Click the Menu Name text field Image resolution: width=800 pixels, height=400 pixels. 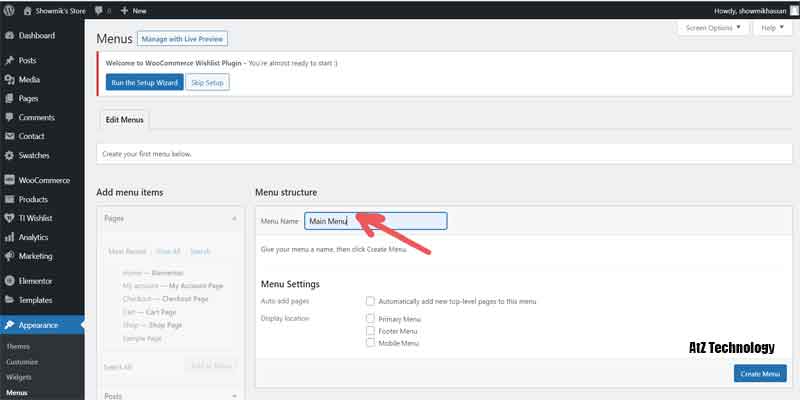point(375,221)
